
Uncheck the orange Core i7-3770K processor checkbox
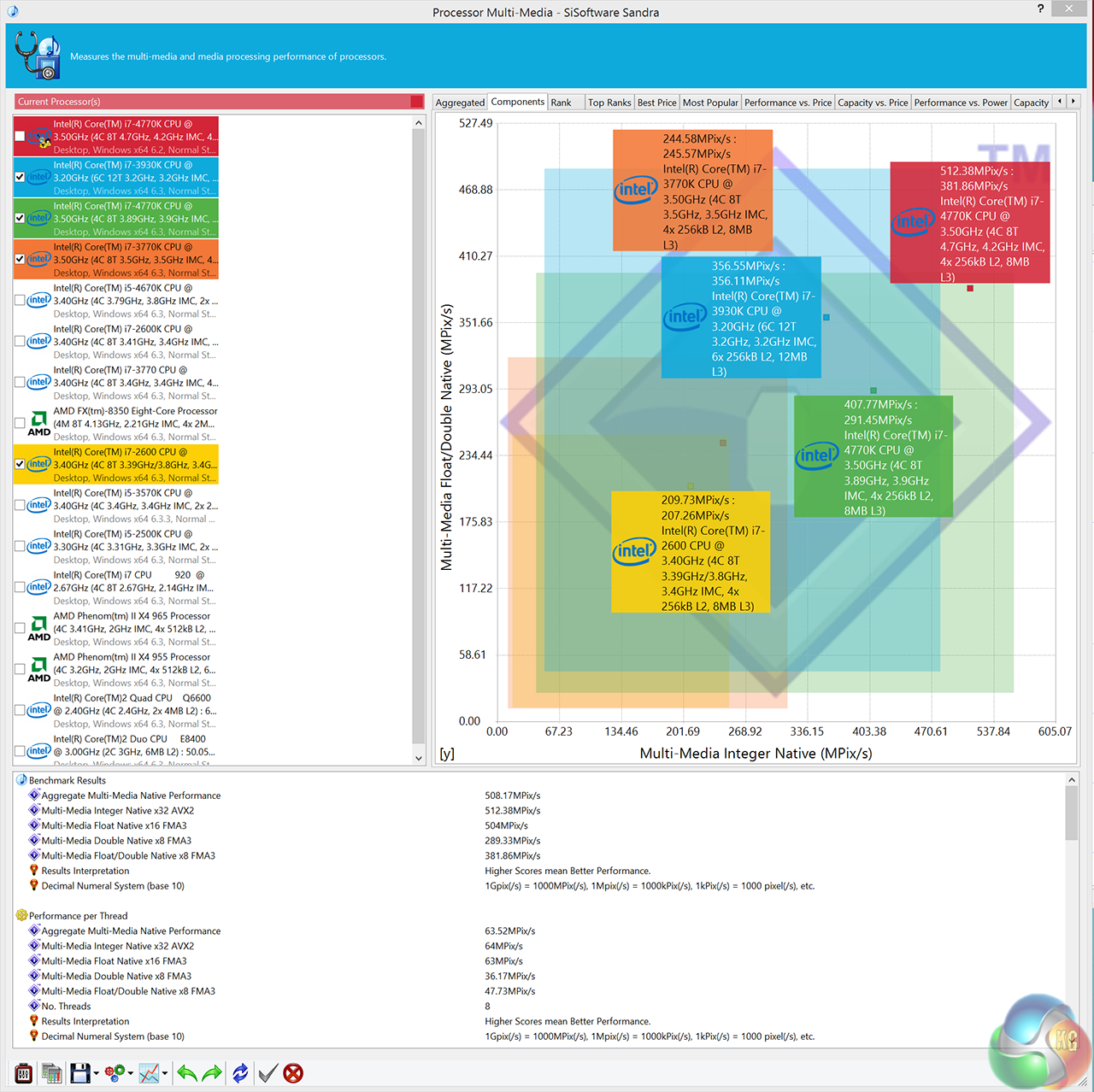[x=20, y=260]
